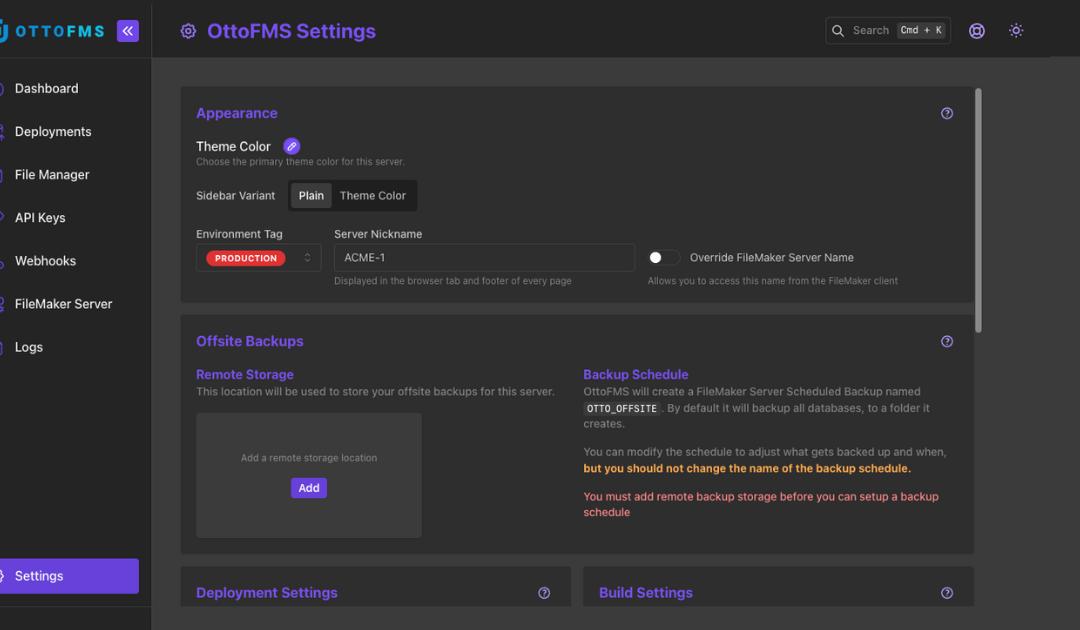1080x630 pixels.
Task: Click the Appearance section heading
Action: click(x=236, y=113)
